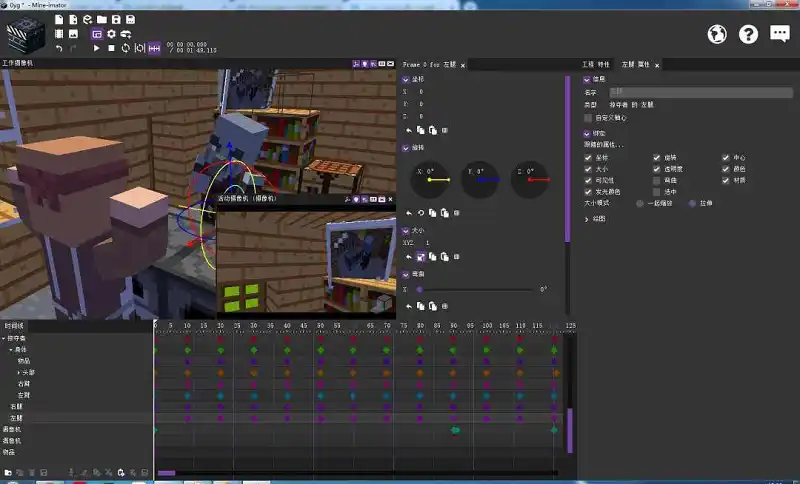Screen dimensions: 800x484
Task: Close the Frame 0 keyframe tab
Action: (463, 65)
